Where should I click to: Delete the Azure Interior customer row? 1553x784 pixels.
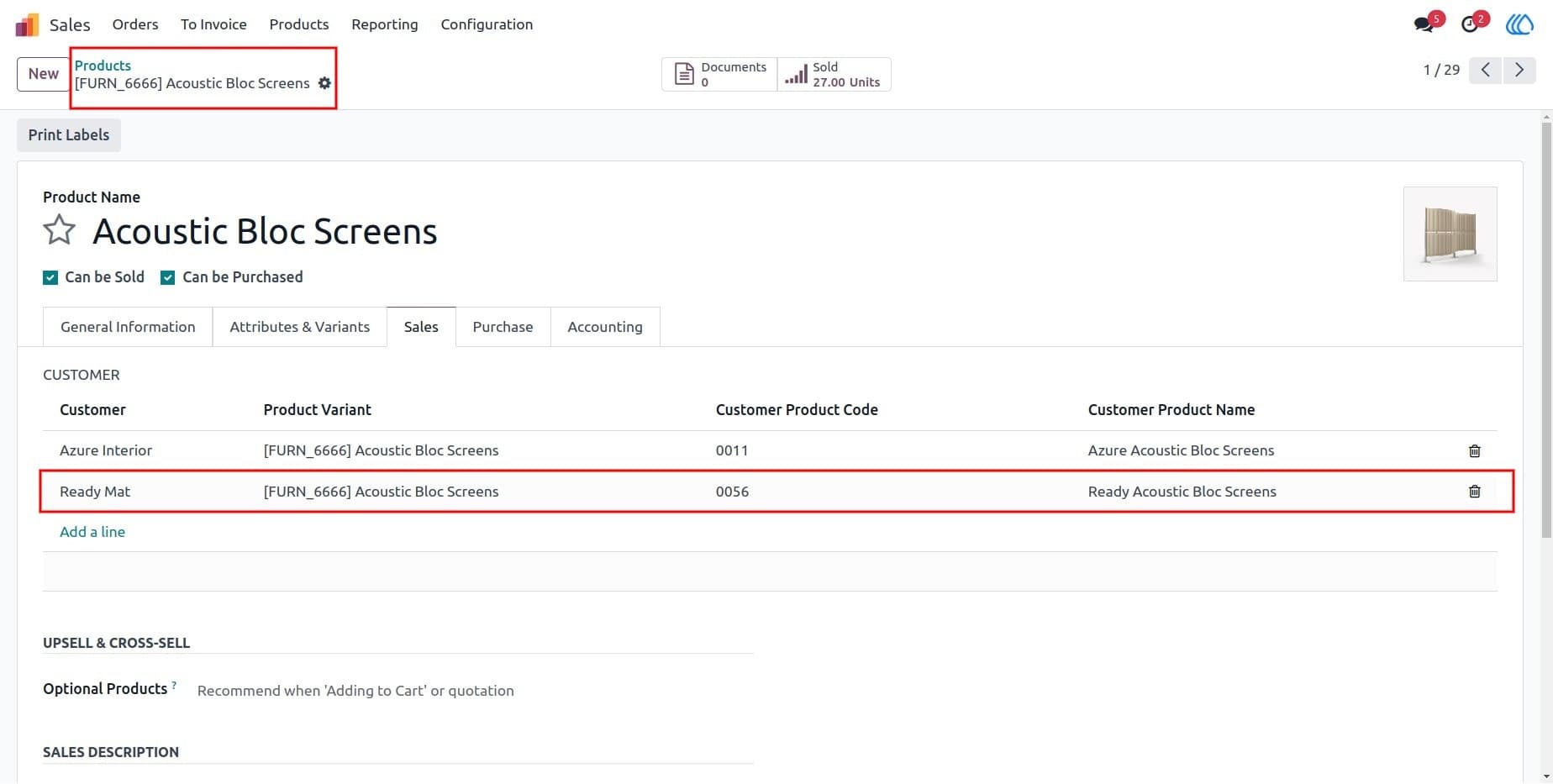[1474, 451]
